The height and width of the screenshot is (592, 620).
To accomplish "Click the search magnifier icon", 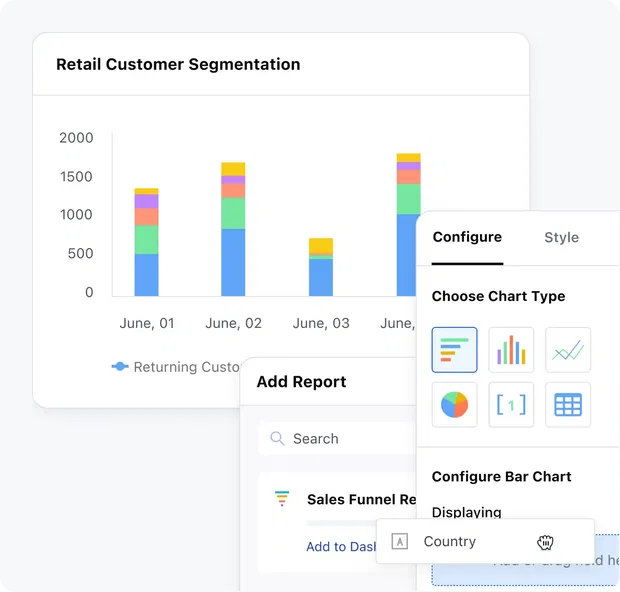I will click(277, 439).
